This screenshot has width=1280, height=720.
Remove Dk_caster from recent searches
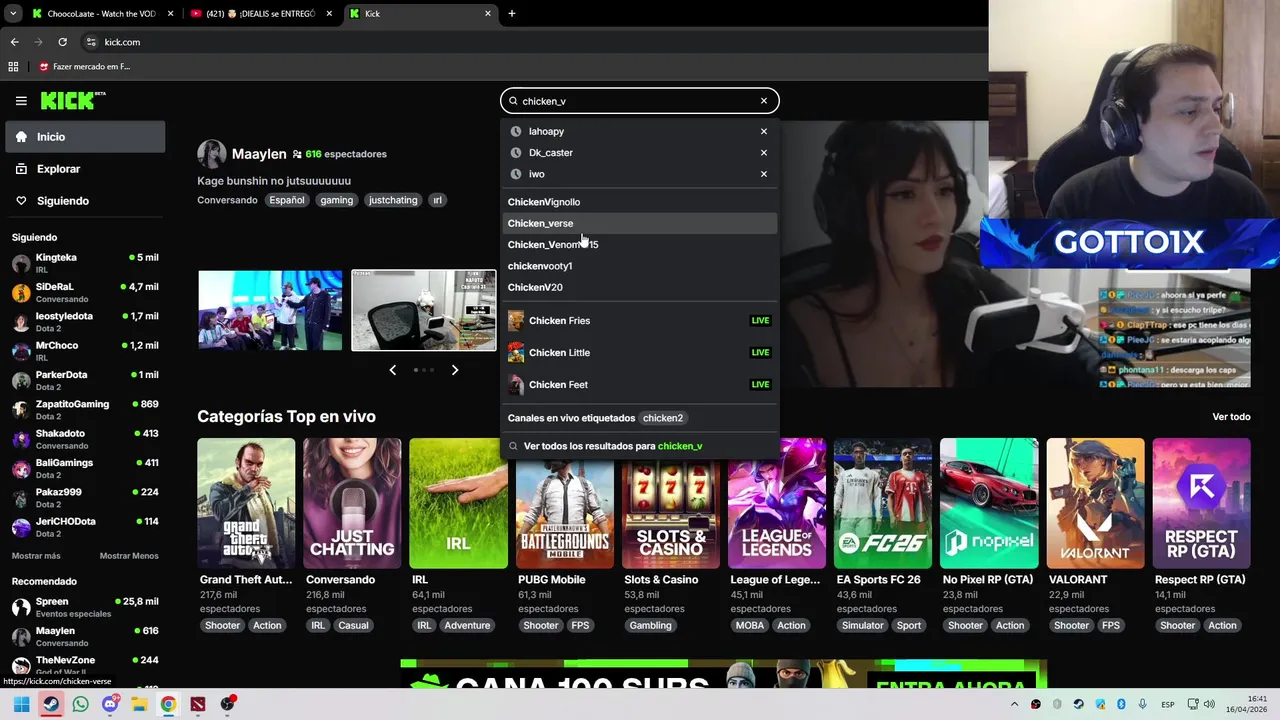click(x=764, y=153)
